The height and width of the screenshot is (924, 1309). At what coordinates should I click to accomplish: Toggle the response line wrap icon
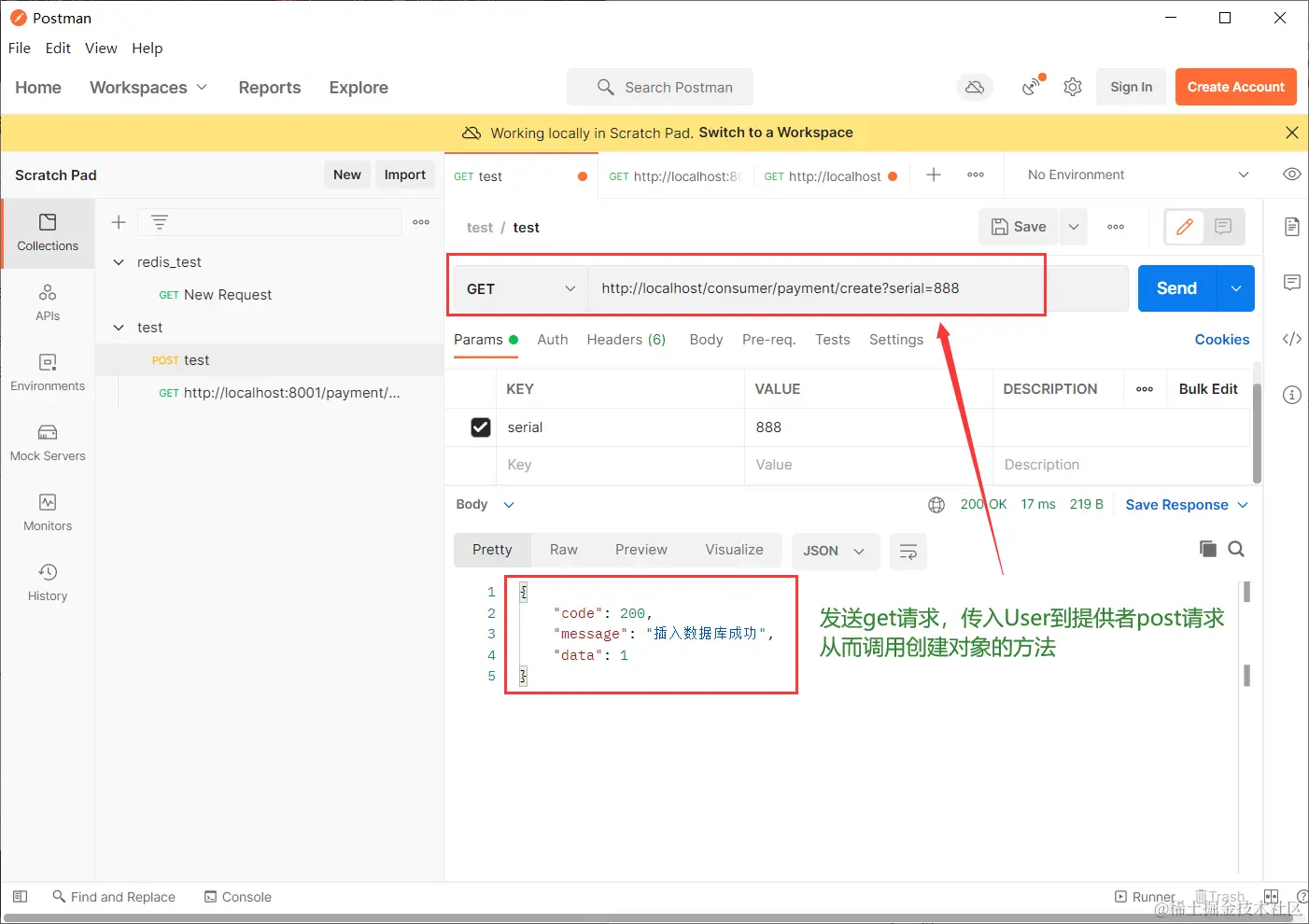(908, 552)
